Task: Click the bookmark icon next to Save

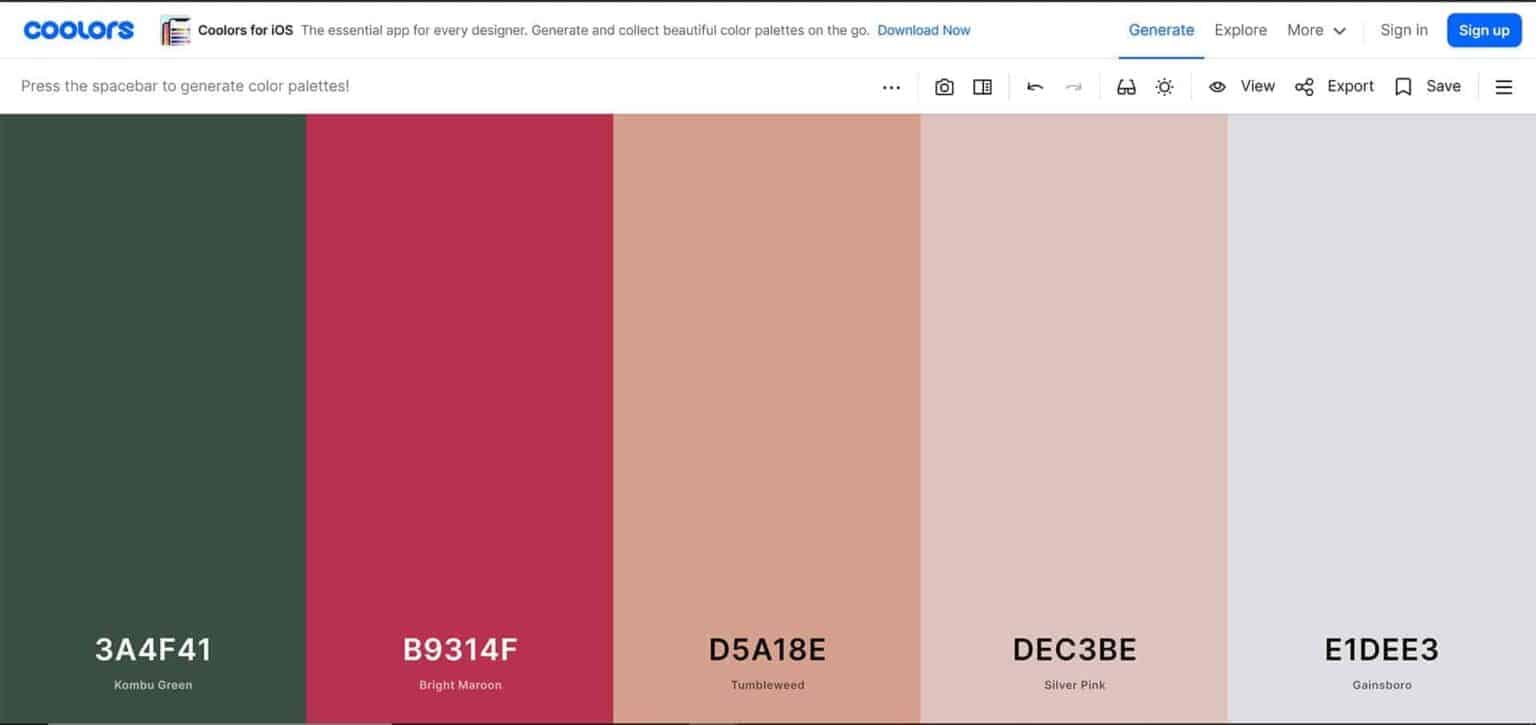Action: click(1402, 87)
